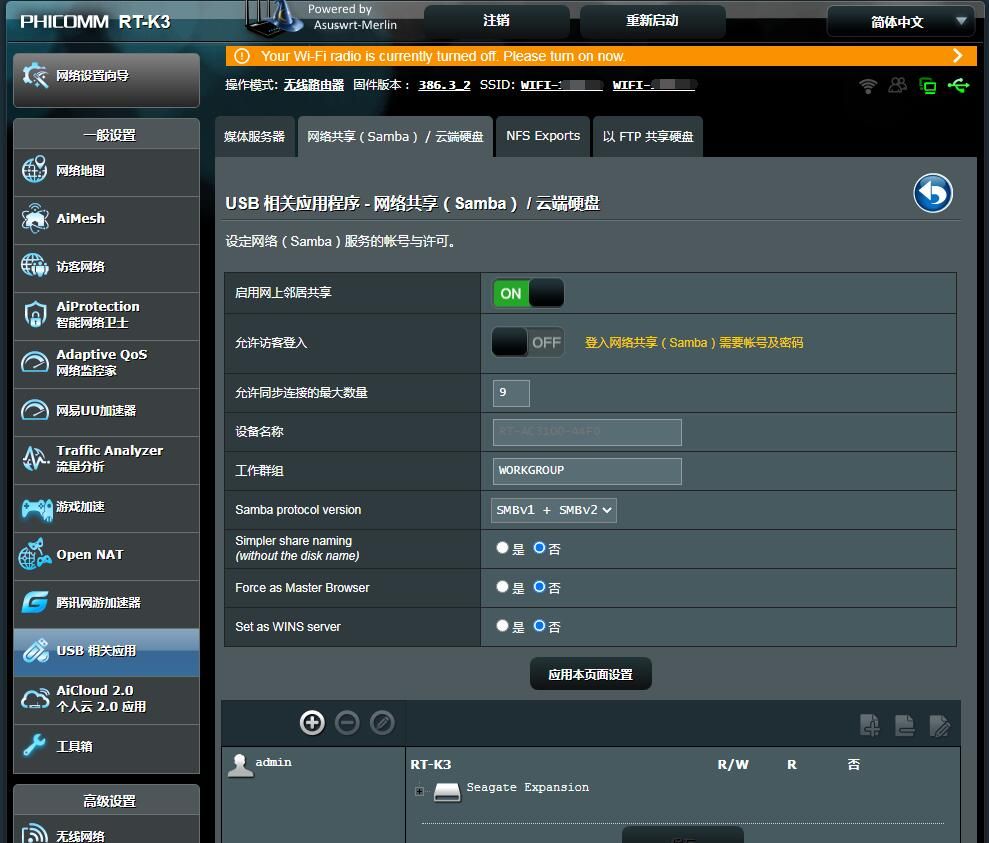Click the delete account minus icon
Viewport: 989px width, 843px height.
click(347, 722)
